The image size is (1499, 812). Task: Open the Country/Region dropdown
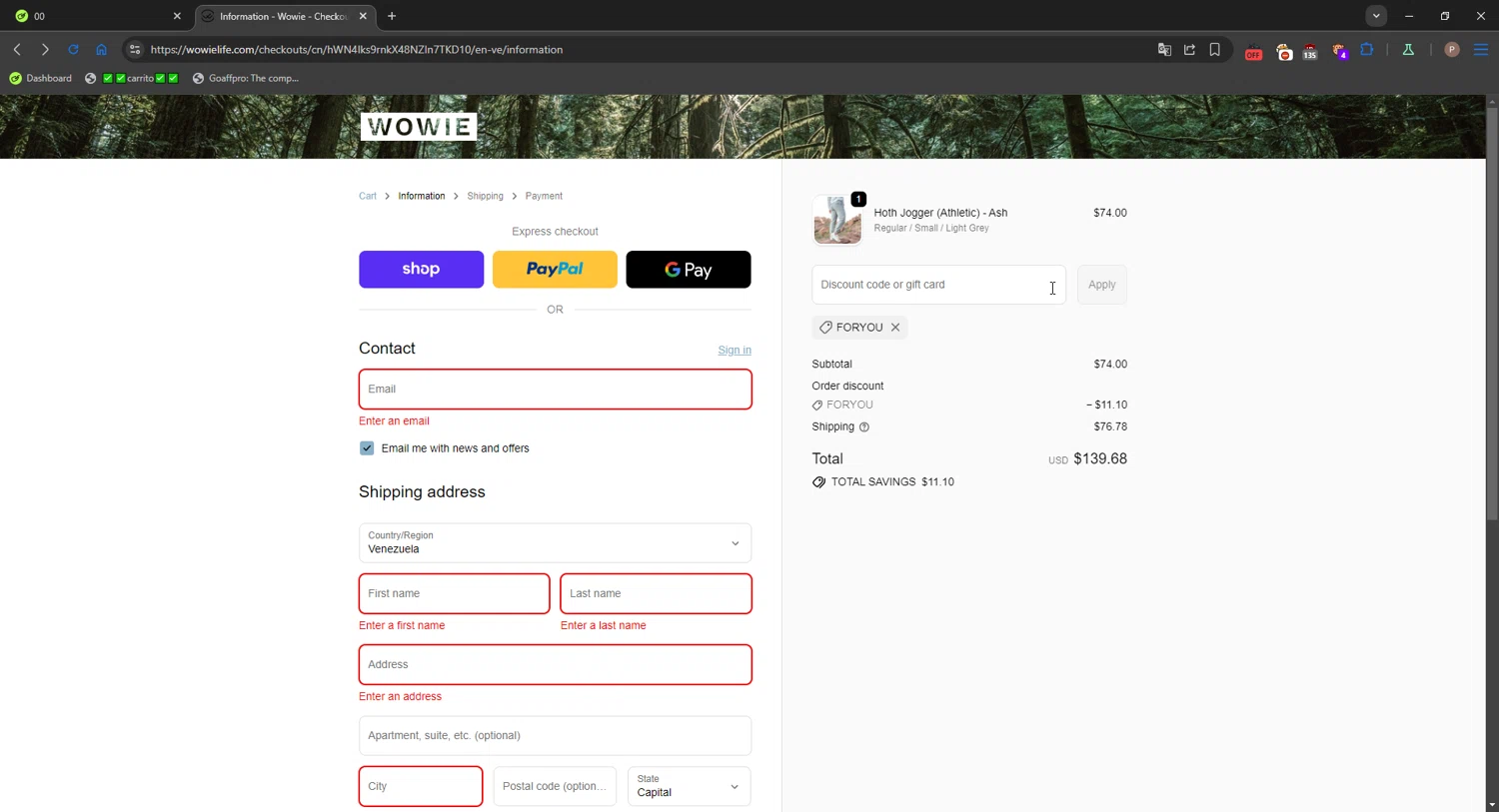pyautogui.click(x=556, y=543)
